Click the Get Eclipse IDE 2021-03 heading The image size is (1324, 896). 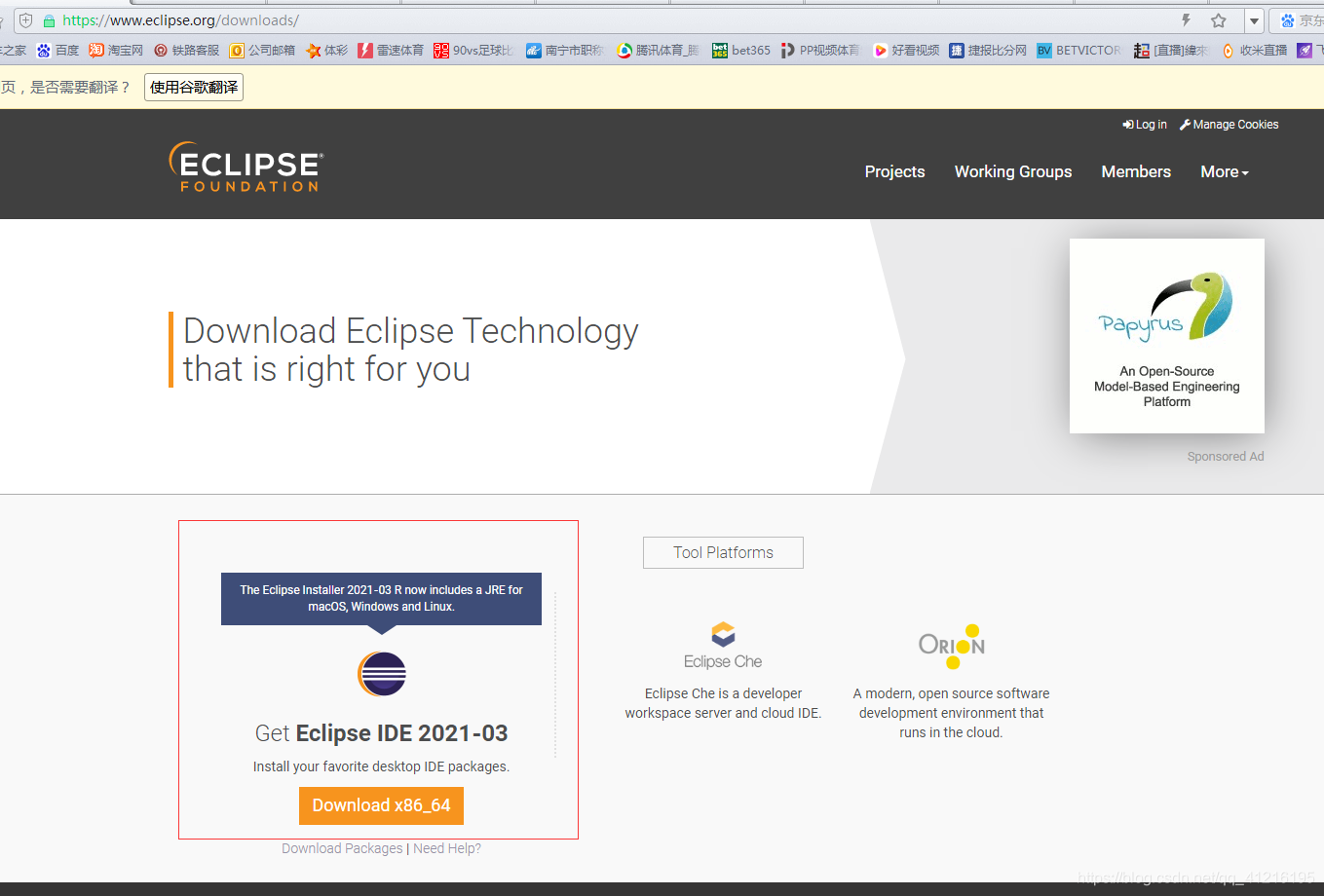coord(382,733)
